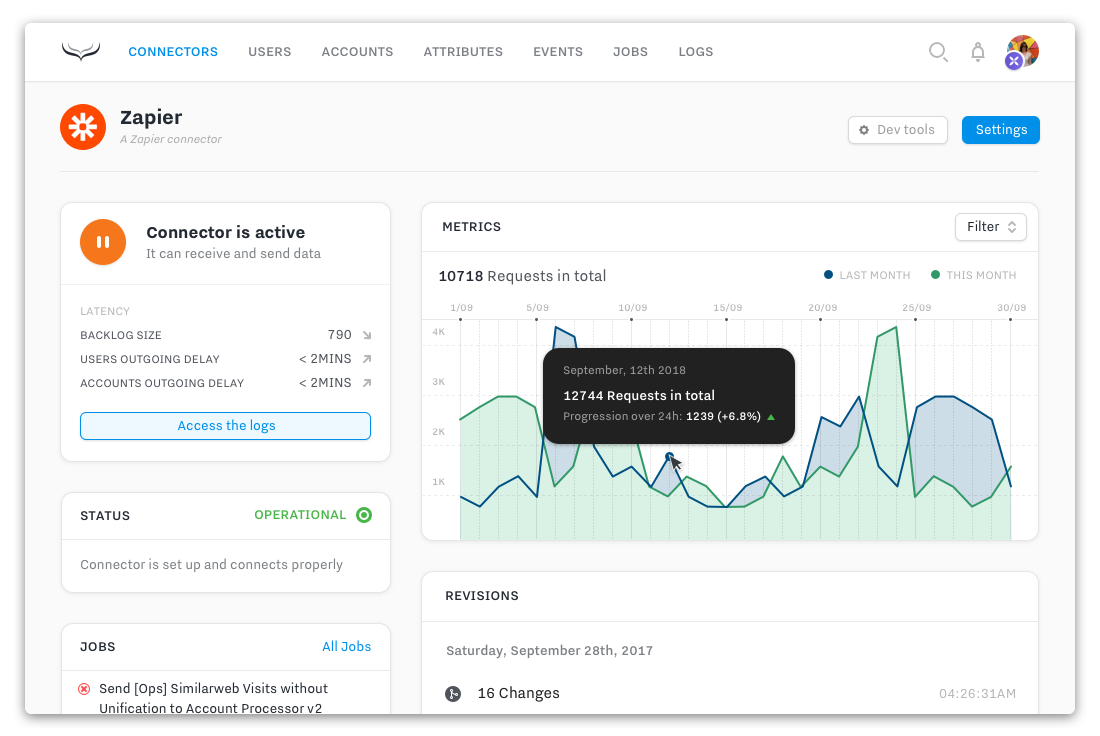Navigate to the Events tab

tap(558, 52)
